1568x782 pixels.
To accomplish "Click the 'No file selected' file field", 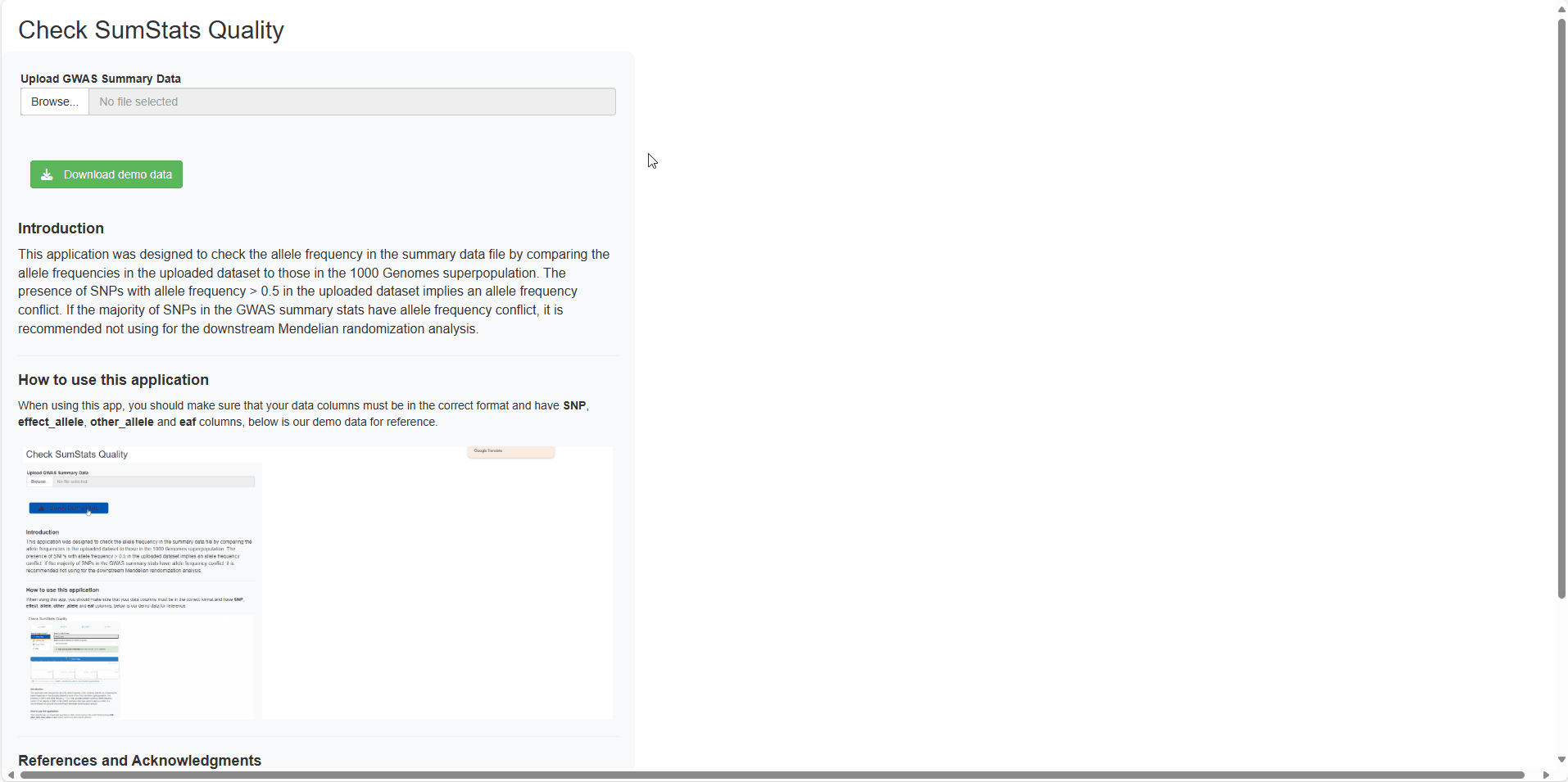I will (351, 102).
